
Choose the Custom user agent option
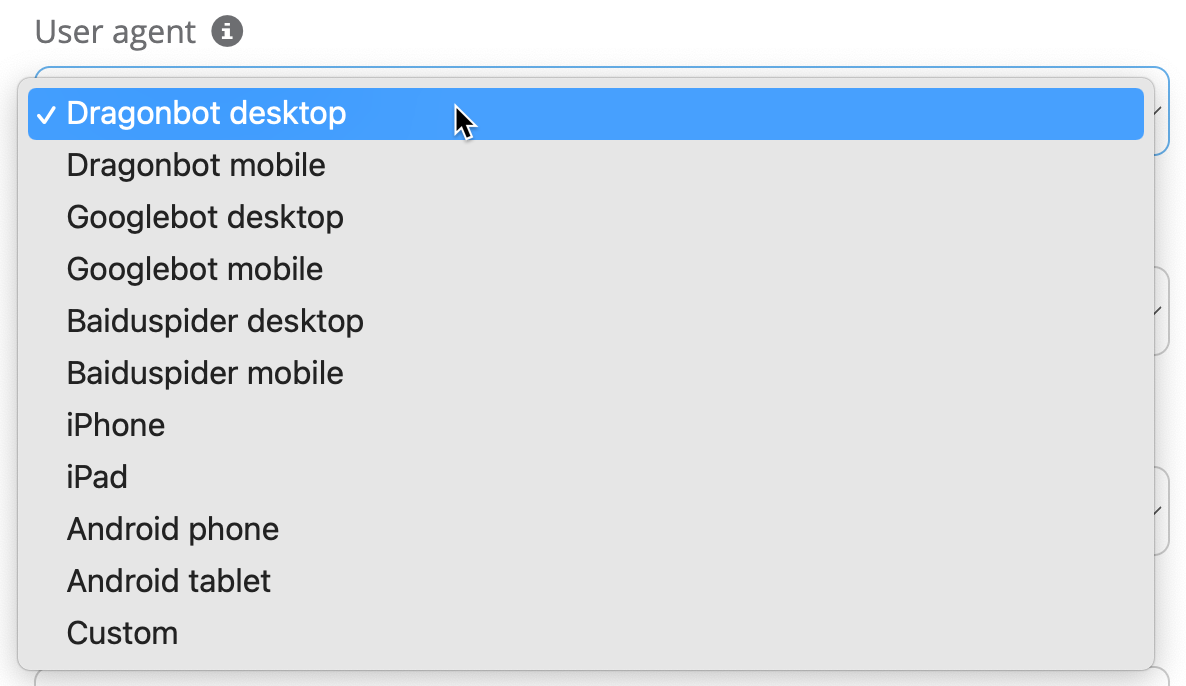(122, 633)
